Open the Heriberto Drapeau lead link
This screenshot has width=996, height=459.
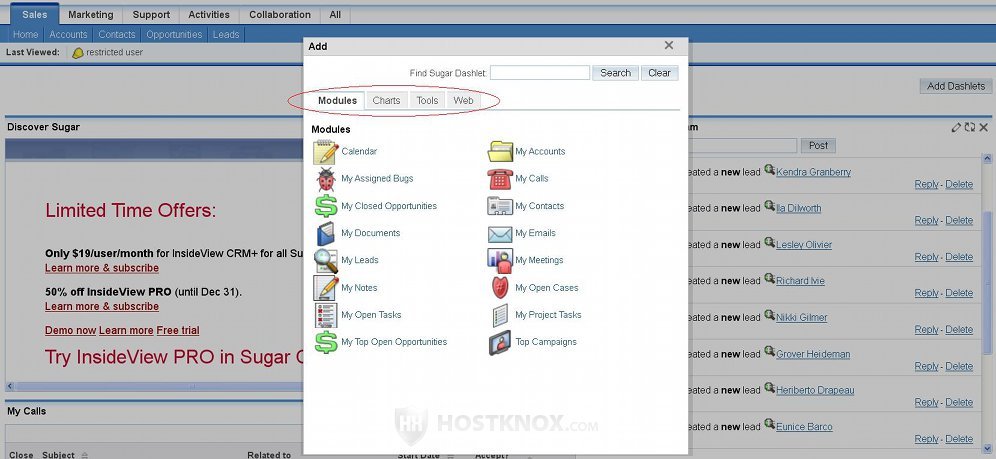[x=815, y=390]
